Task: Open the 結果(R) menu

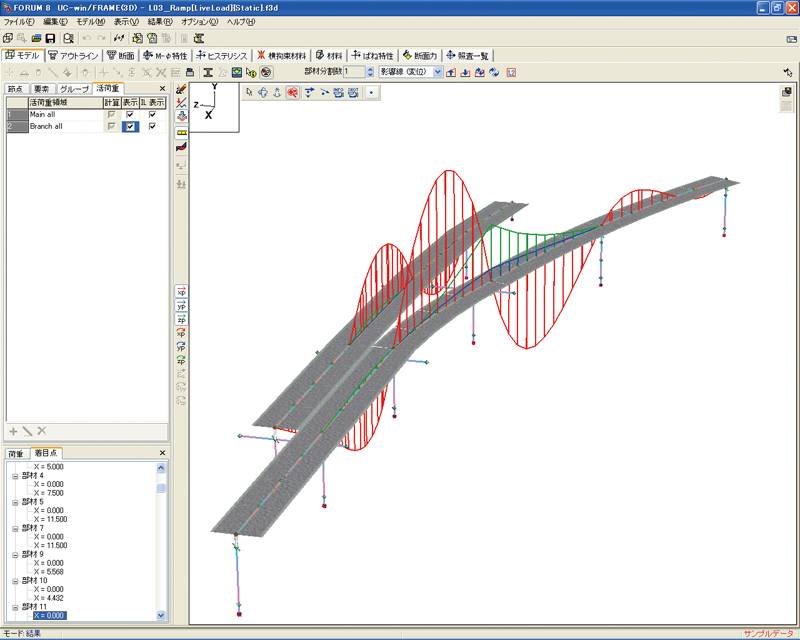Action: pyautogui.click(x=160, y=22)
